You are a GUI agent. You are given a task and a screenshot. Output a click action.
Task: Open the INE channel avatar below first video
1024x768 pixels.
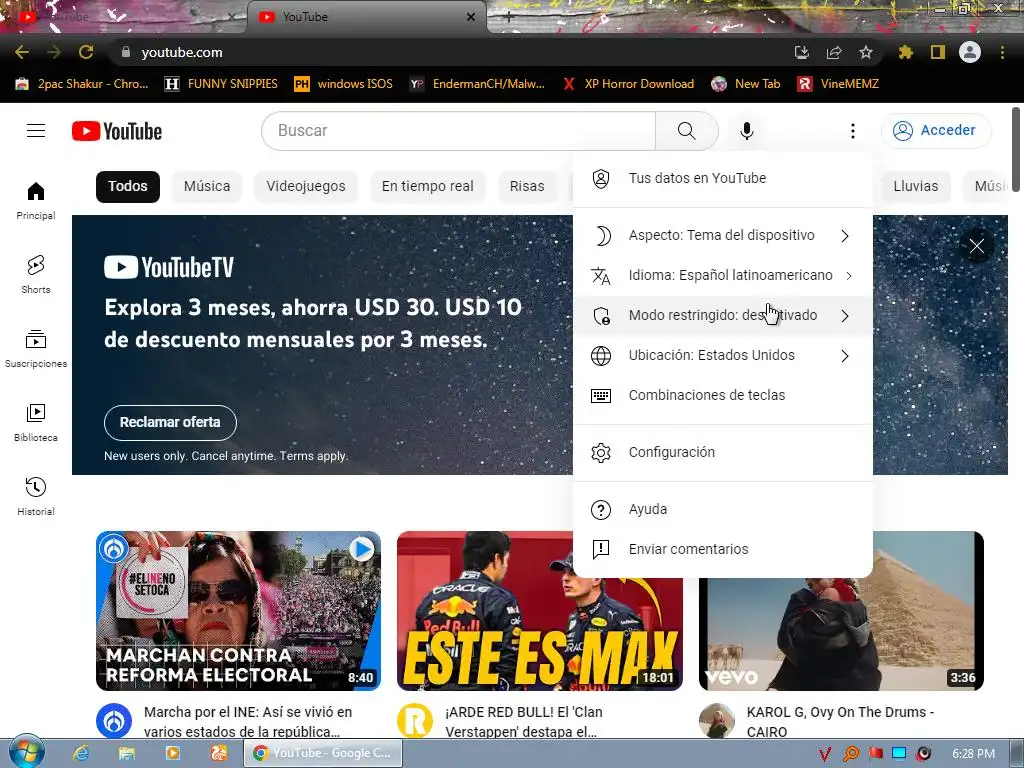tap(114, 721)
